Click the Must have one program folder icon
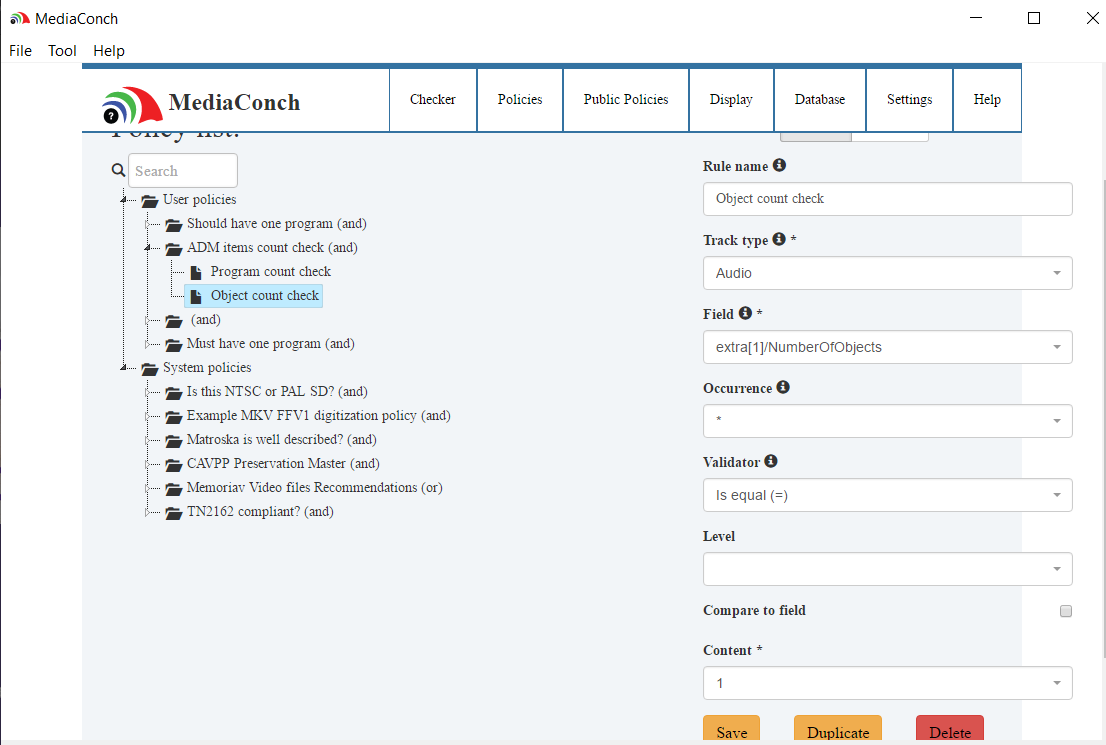 click(x=174, y=345)
